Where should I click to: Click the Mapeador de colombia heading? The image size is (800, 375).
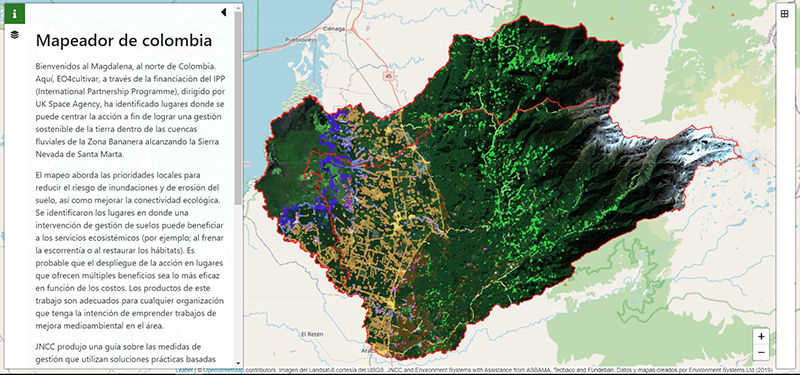tap(123, 40)
